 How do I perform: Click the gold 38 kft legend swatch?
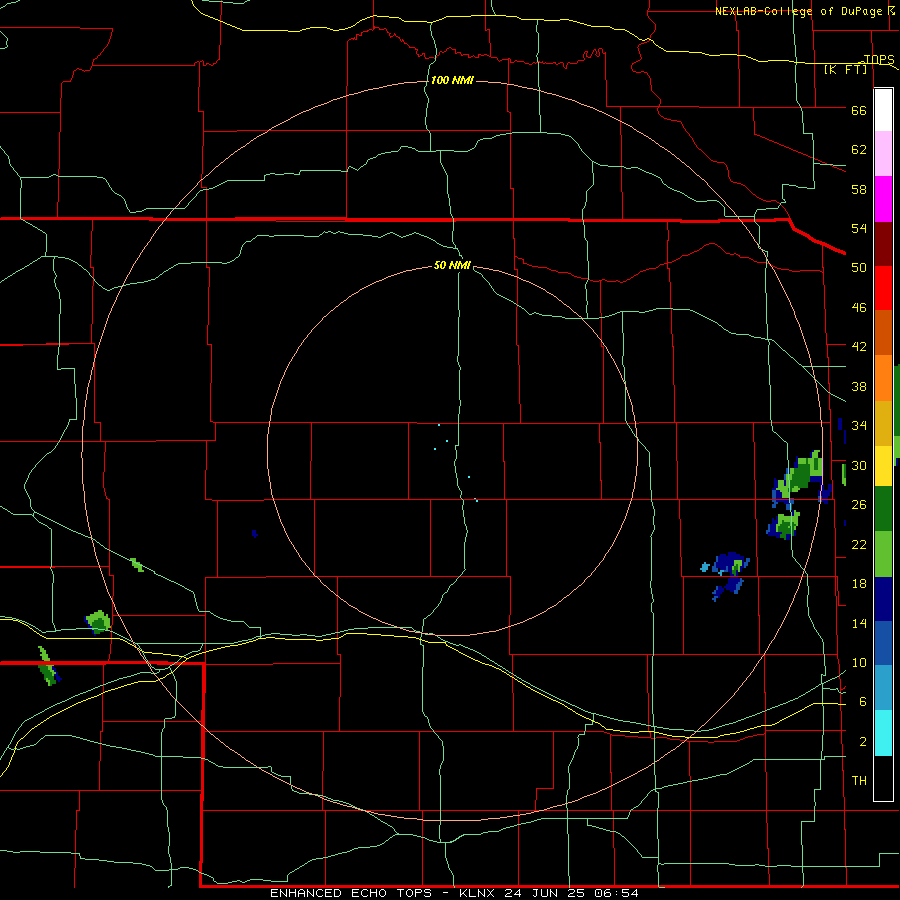coord(883,422)
